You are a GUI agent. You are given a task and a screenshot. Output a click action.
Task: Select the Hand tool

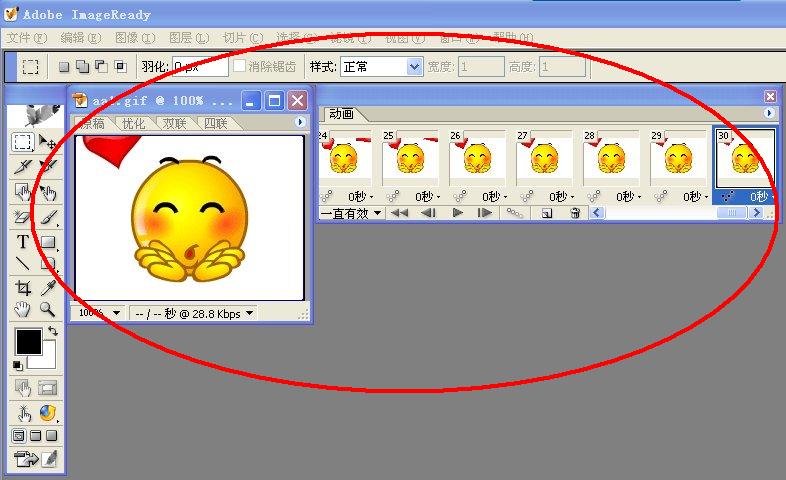[x=23, y=309]
